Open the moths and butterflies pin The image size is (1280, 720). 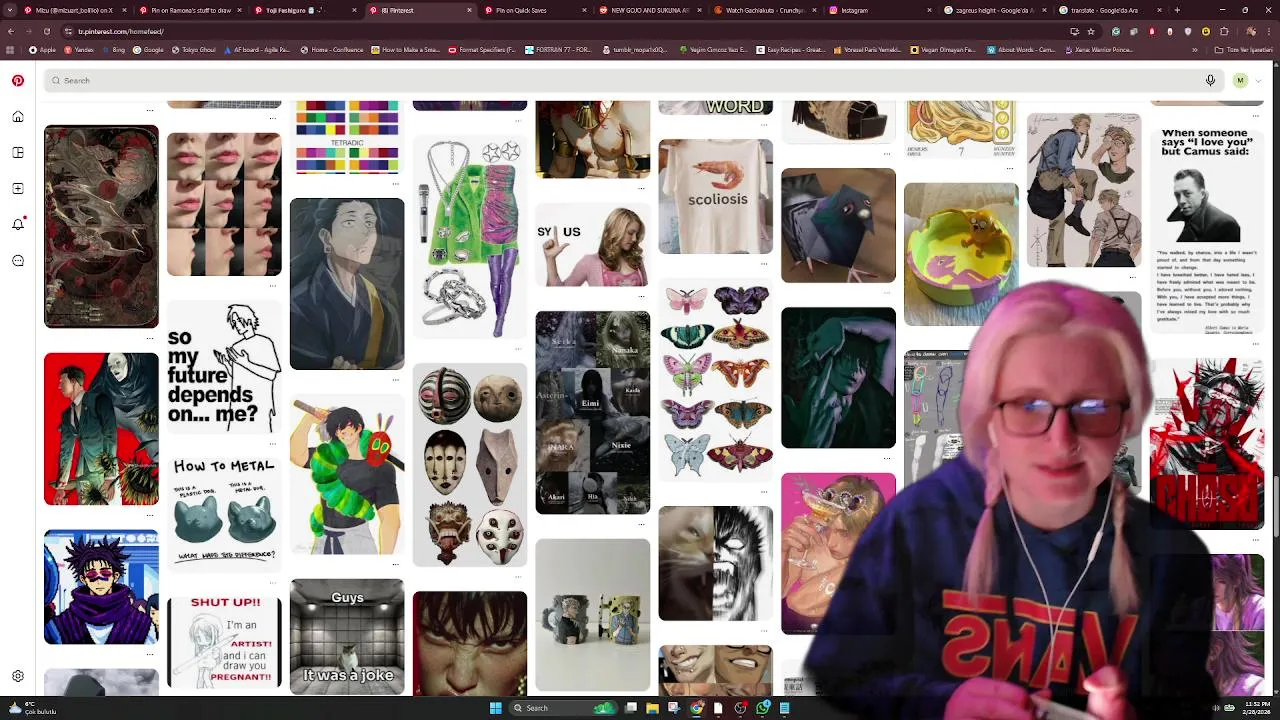tap(715, 380)
